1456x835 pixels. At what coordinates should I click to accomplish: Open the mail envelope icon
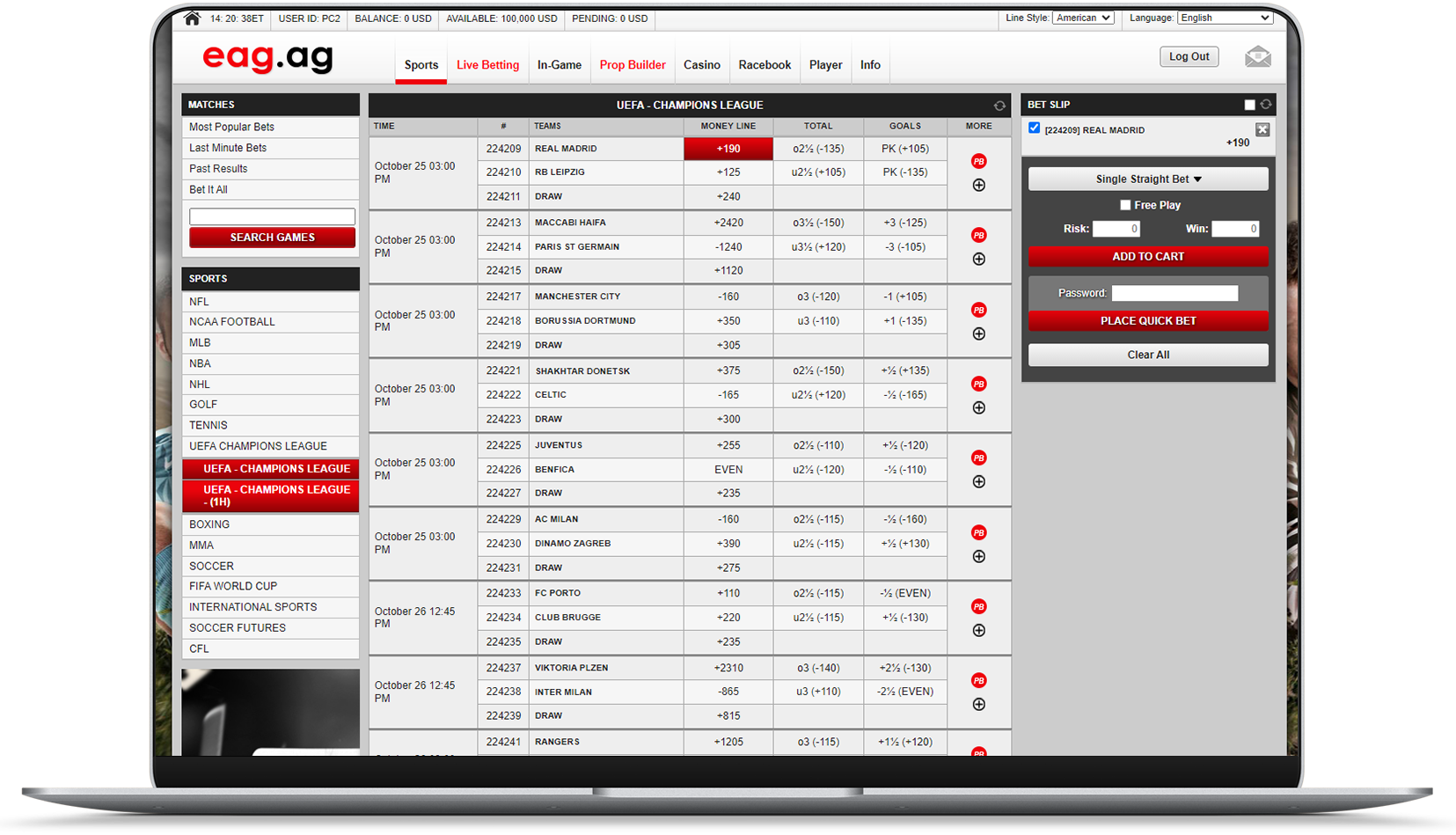[x=1258, y=57]
